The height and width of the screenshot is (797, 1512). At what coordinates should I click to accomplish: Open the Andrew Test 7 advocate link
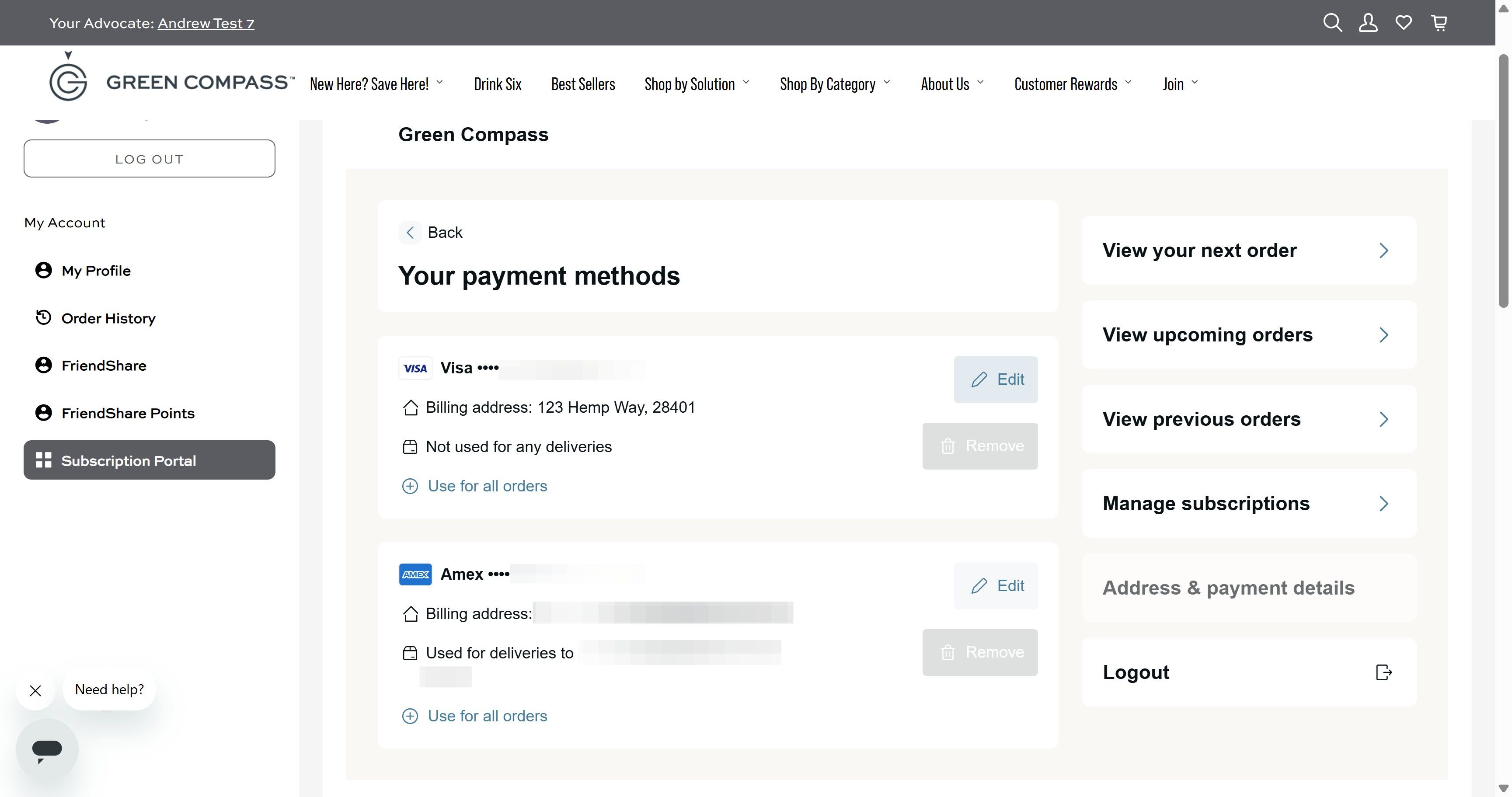[x=206, y=23]
